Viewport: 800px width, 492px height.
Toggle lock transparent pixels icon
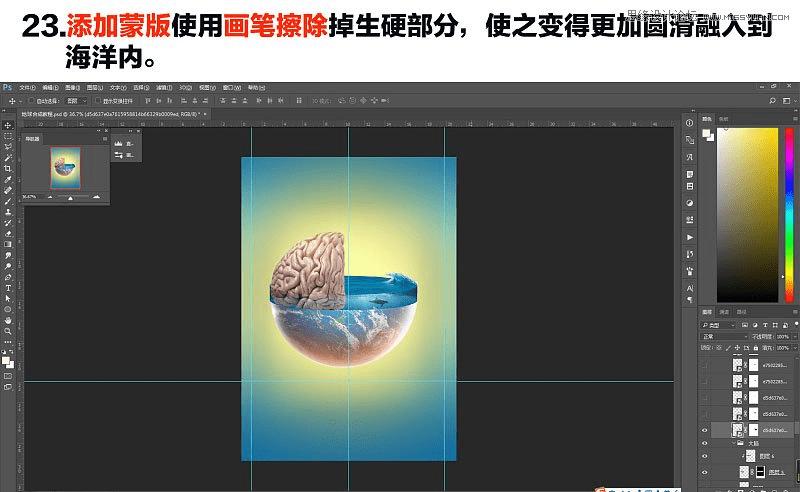[719, 348]
